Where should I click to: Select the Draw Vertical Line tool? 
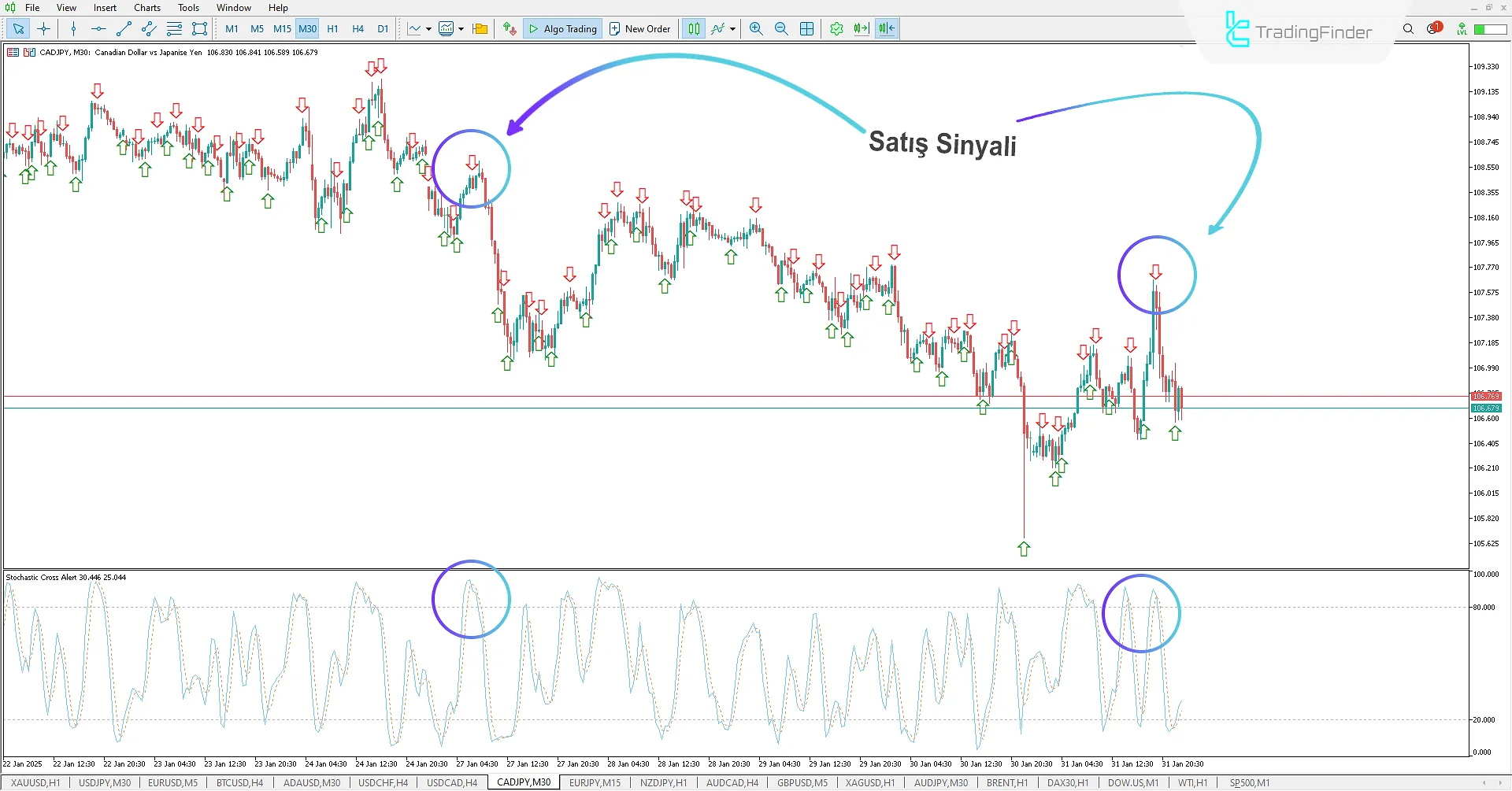click(x=73, y=28)
